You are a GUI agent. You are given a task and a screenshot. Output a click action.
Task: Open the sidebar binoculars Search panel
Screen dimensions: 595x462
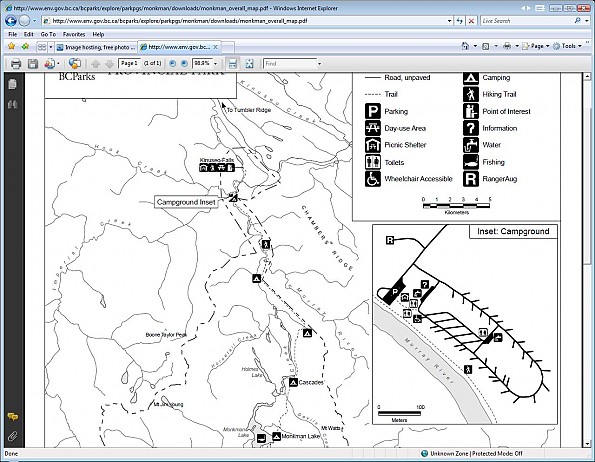point(12,104)
